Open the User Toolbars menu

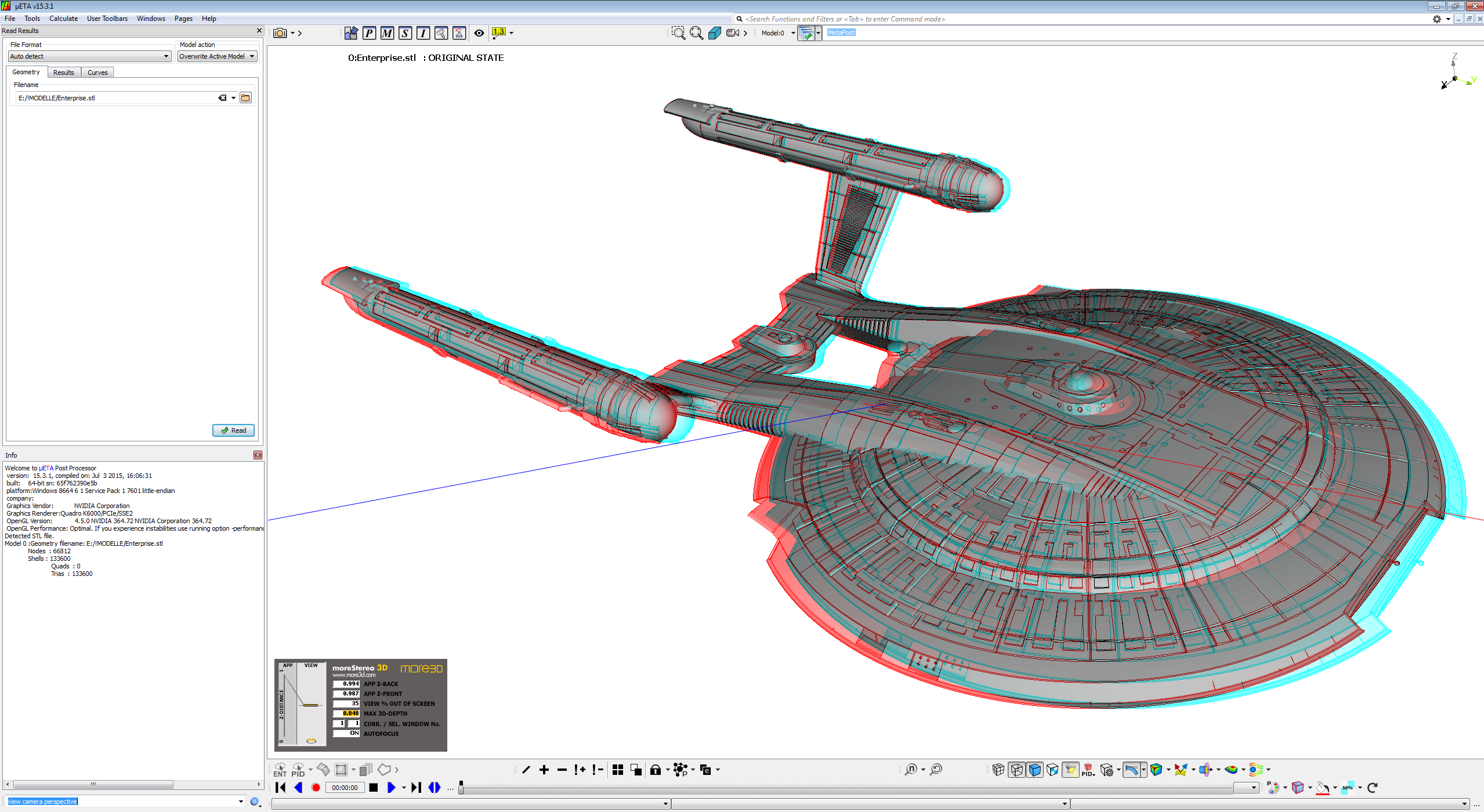pos(107,19)
